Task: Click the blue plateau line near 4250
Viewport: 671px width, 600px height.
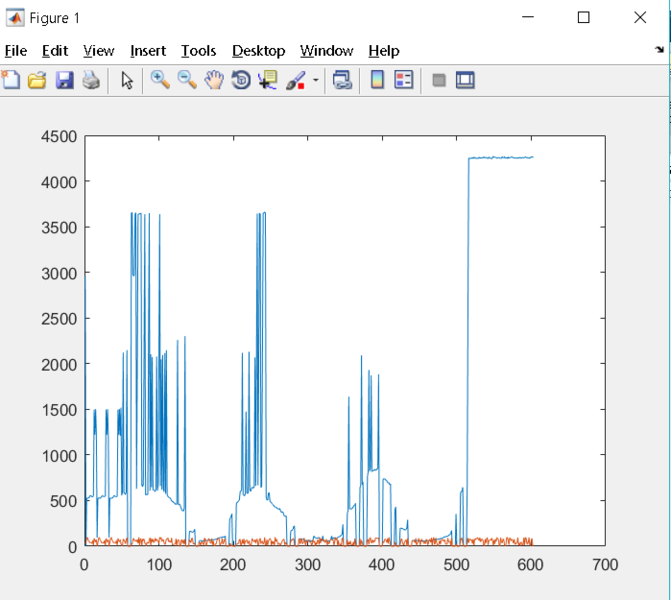Action: point(500,157)
